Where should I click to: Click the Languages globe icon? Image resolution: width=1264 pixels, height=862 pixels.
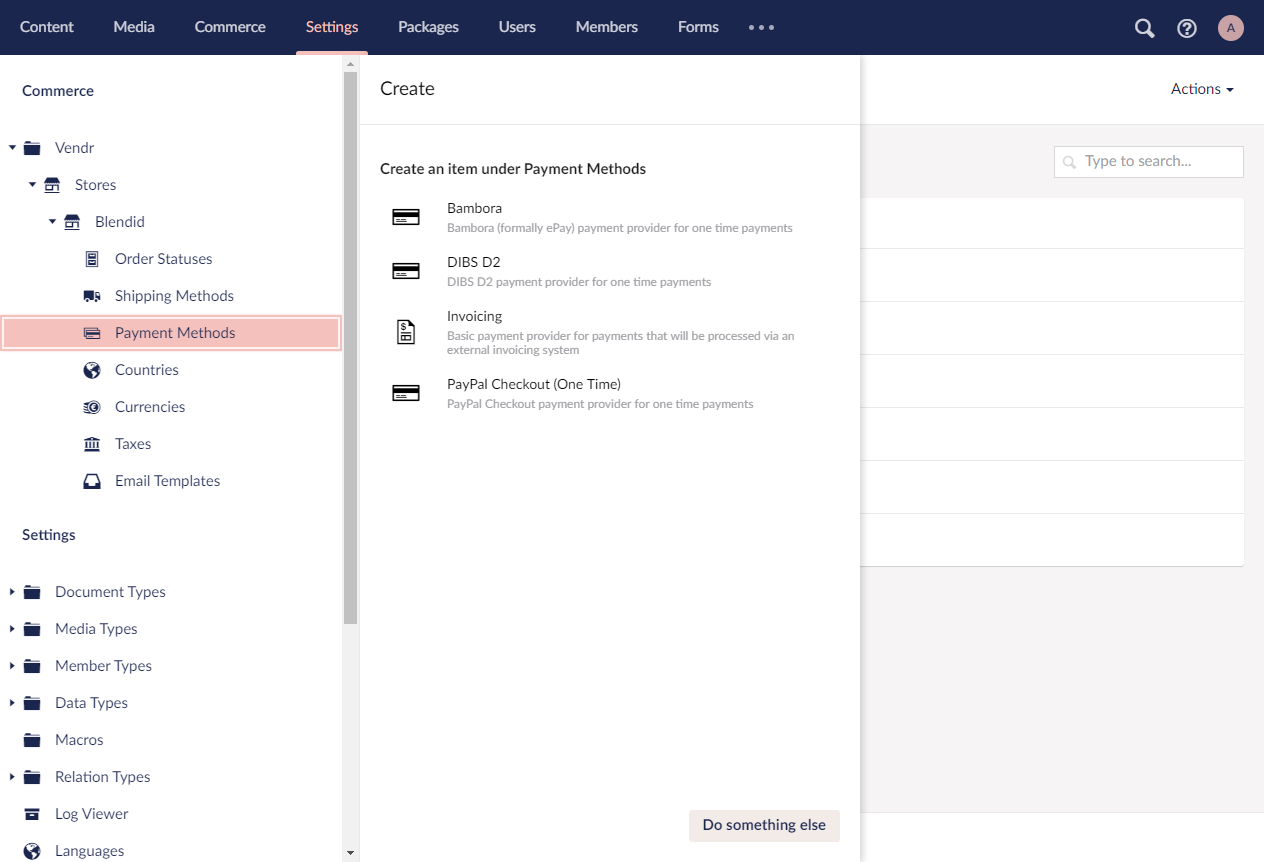[x=32, y=851]
